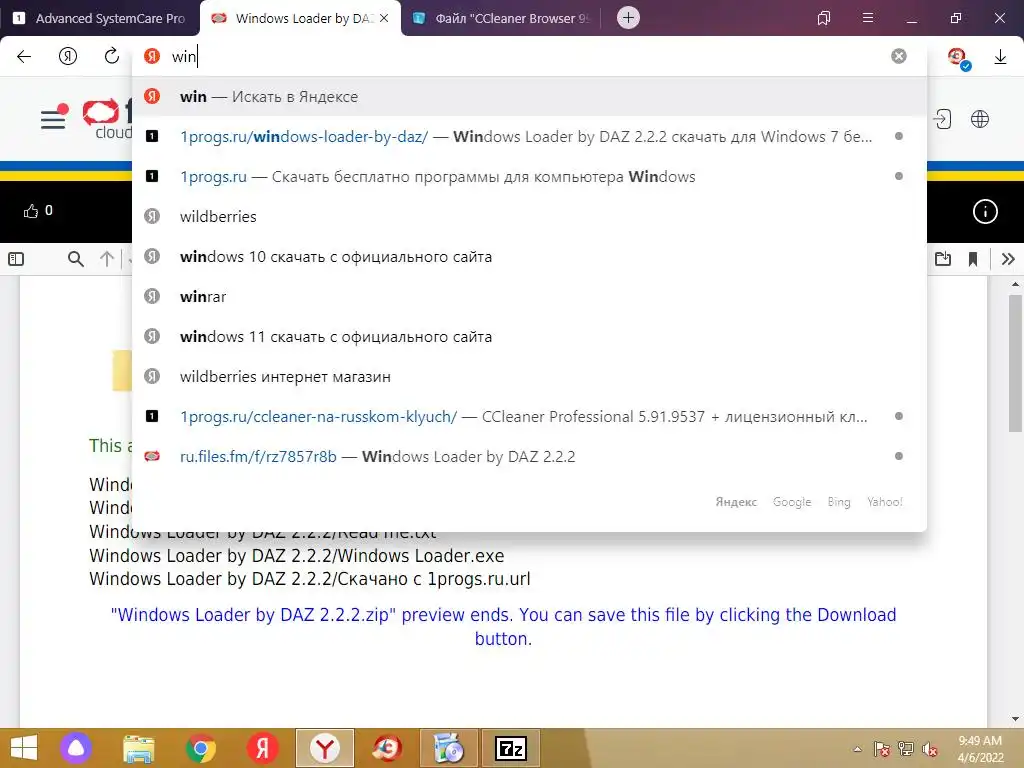Open suggestion 1progs.ru/windows-loader-by-daz/
Viewport: 1024px width, 768px height.
coord(529,136)
